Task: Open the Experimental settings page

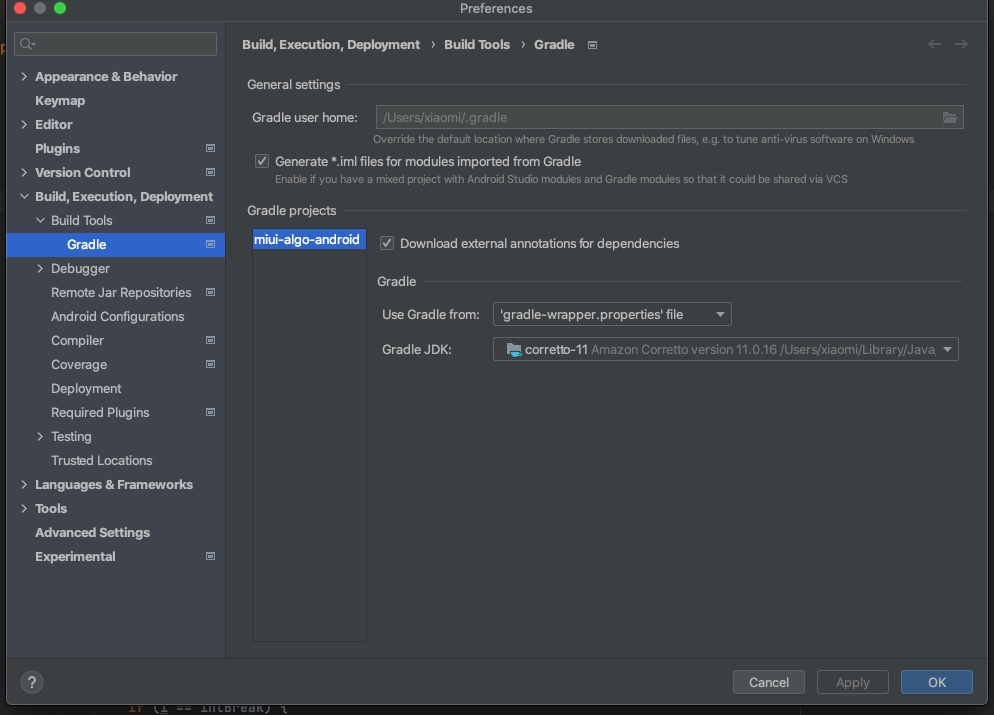Action: point(75,557)
